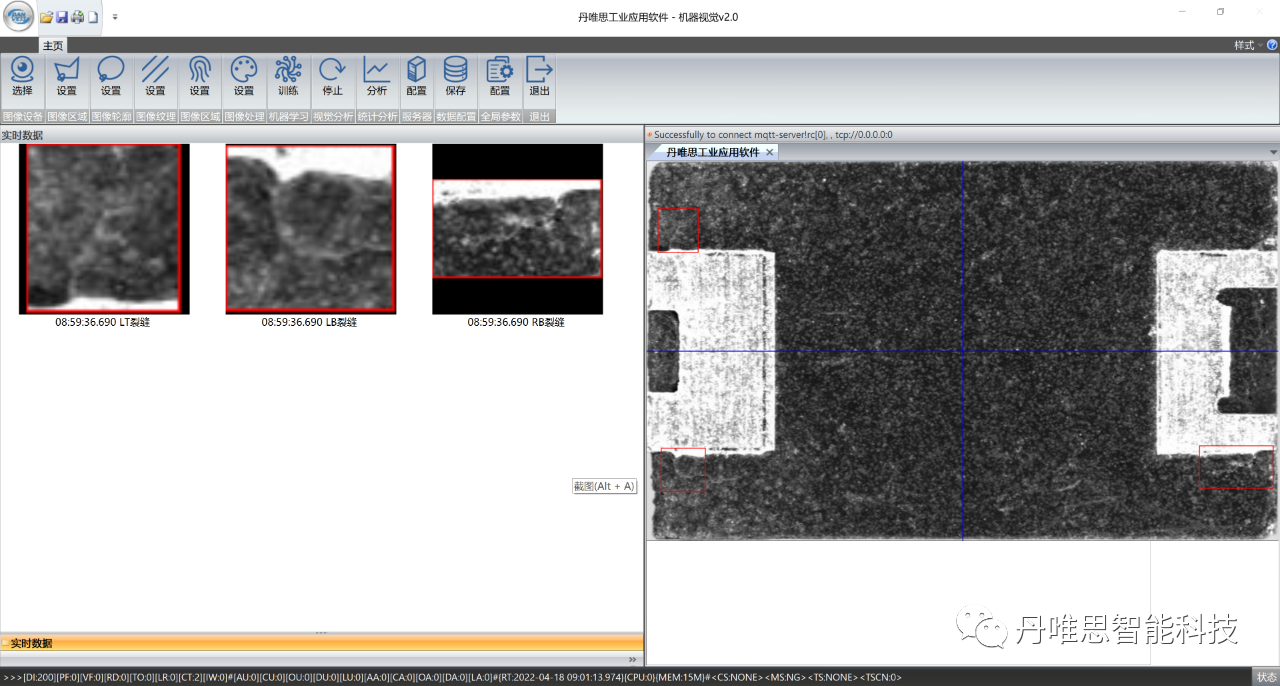
Task: Open the 分析 line-chart statistics button
Action: coord(377,77)
